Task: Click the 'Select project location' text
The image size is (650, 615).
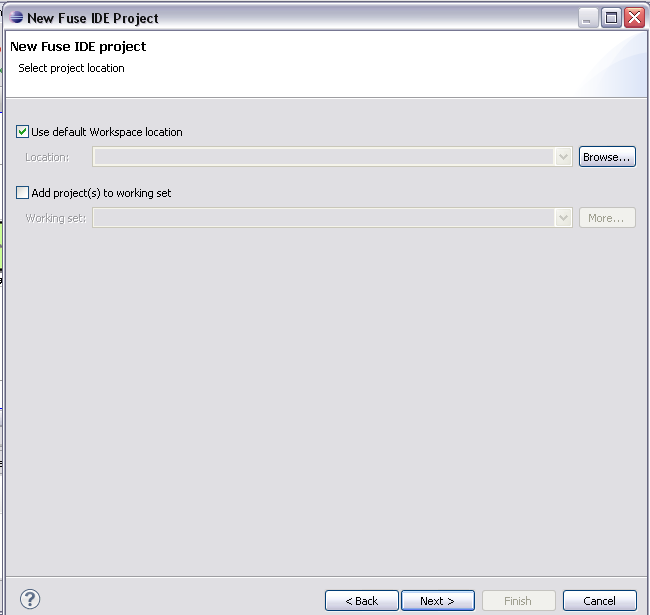Action: click(71, 68)
